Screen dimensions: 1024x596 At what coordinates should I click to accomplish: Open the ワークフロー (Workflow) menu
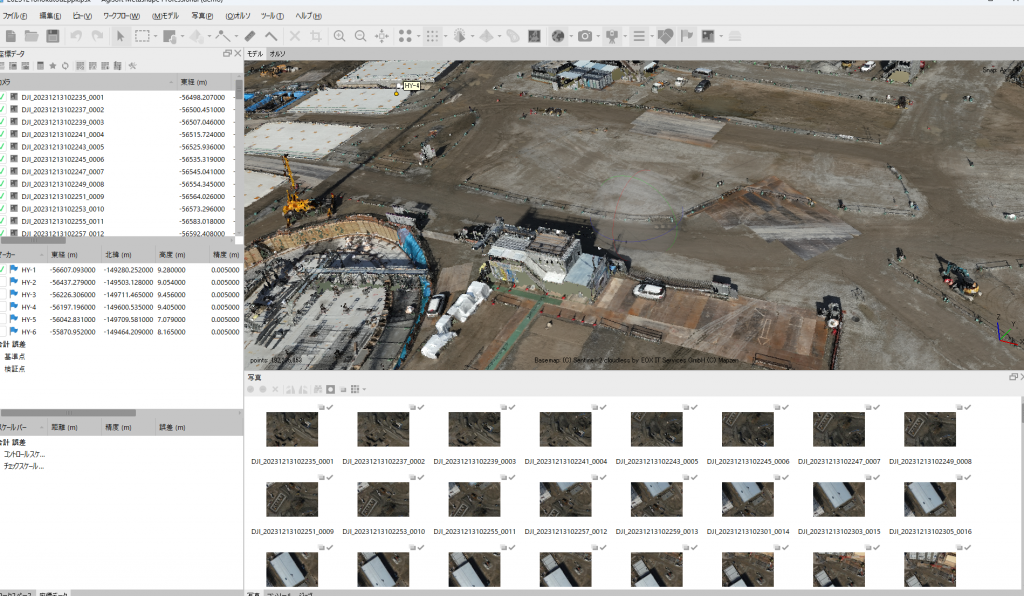121,16
